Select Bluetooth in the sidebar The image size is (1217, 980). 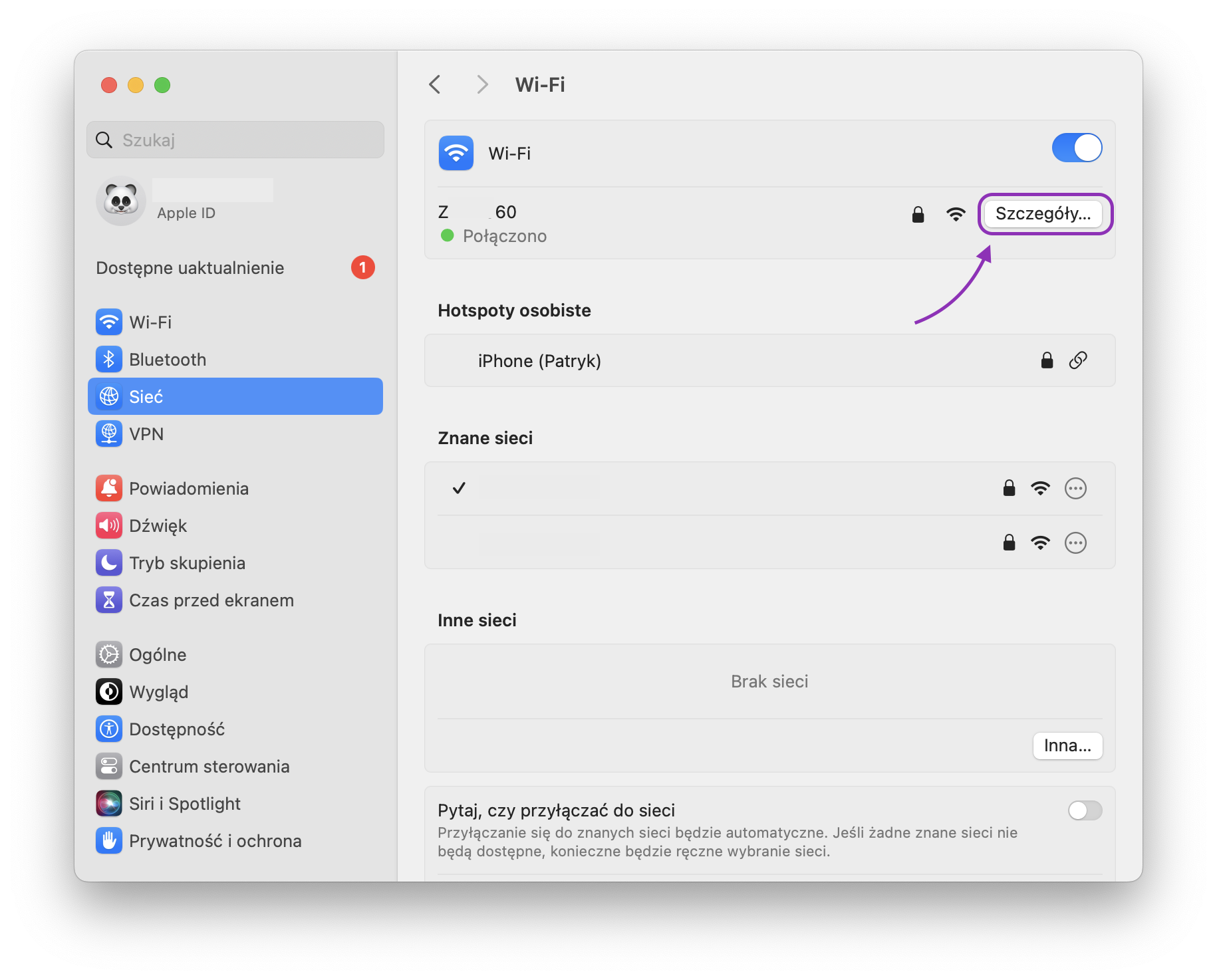(235, 359)
